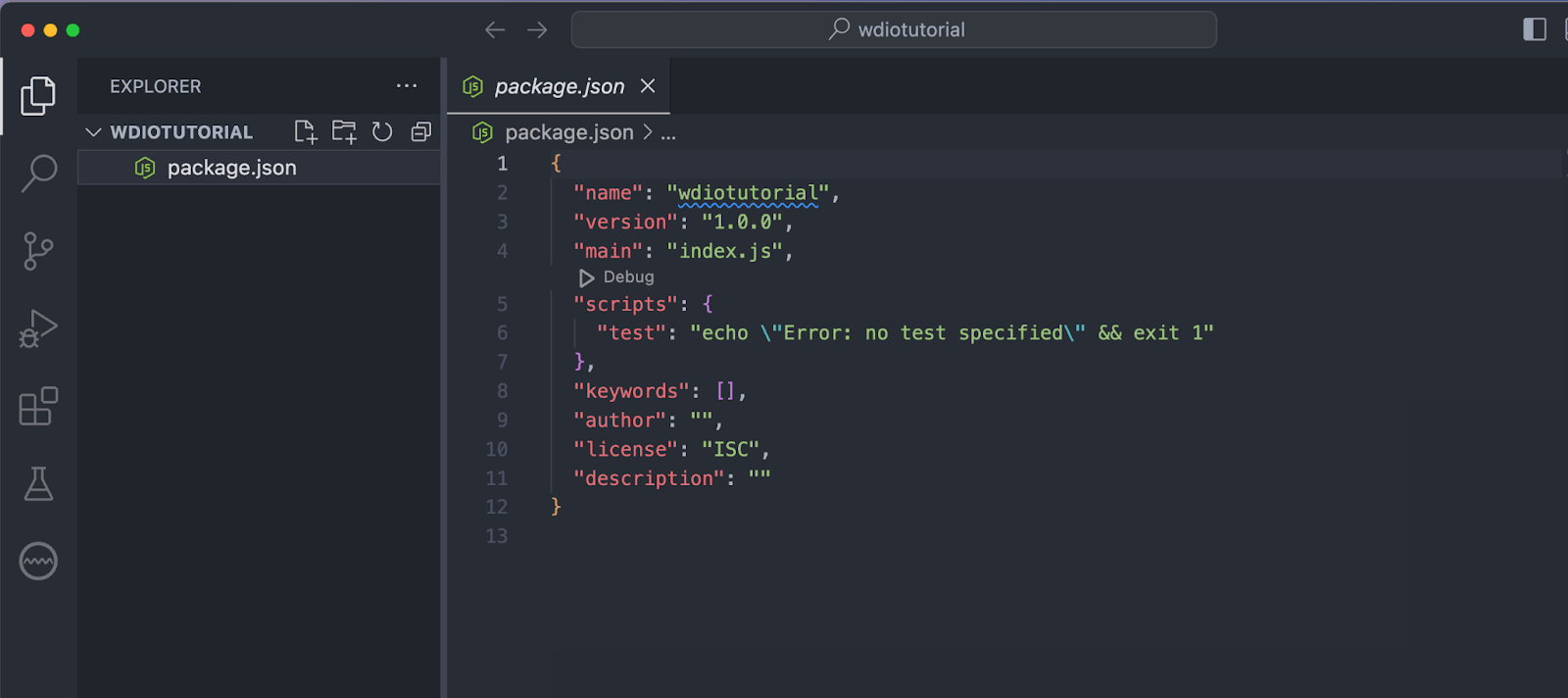The height and width of the screenshot is (698, 1568).
Task: Click the "1.0.0" version value
Action: pyautogui.click(x=742, y=223)
